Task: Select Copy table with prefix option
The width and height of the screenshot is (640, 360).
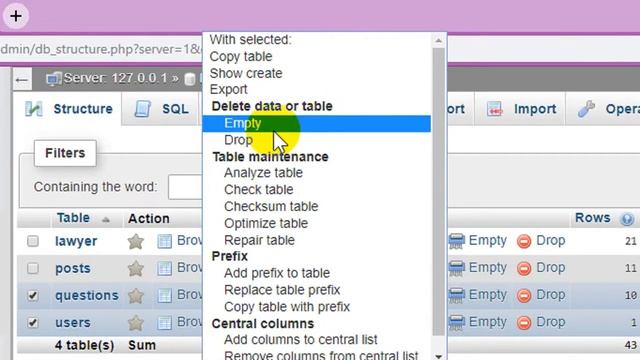Action: [316, 307]
